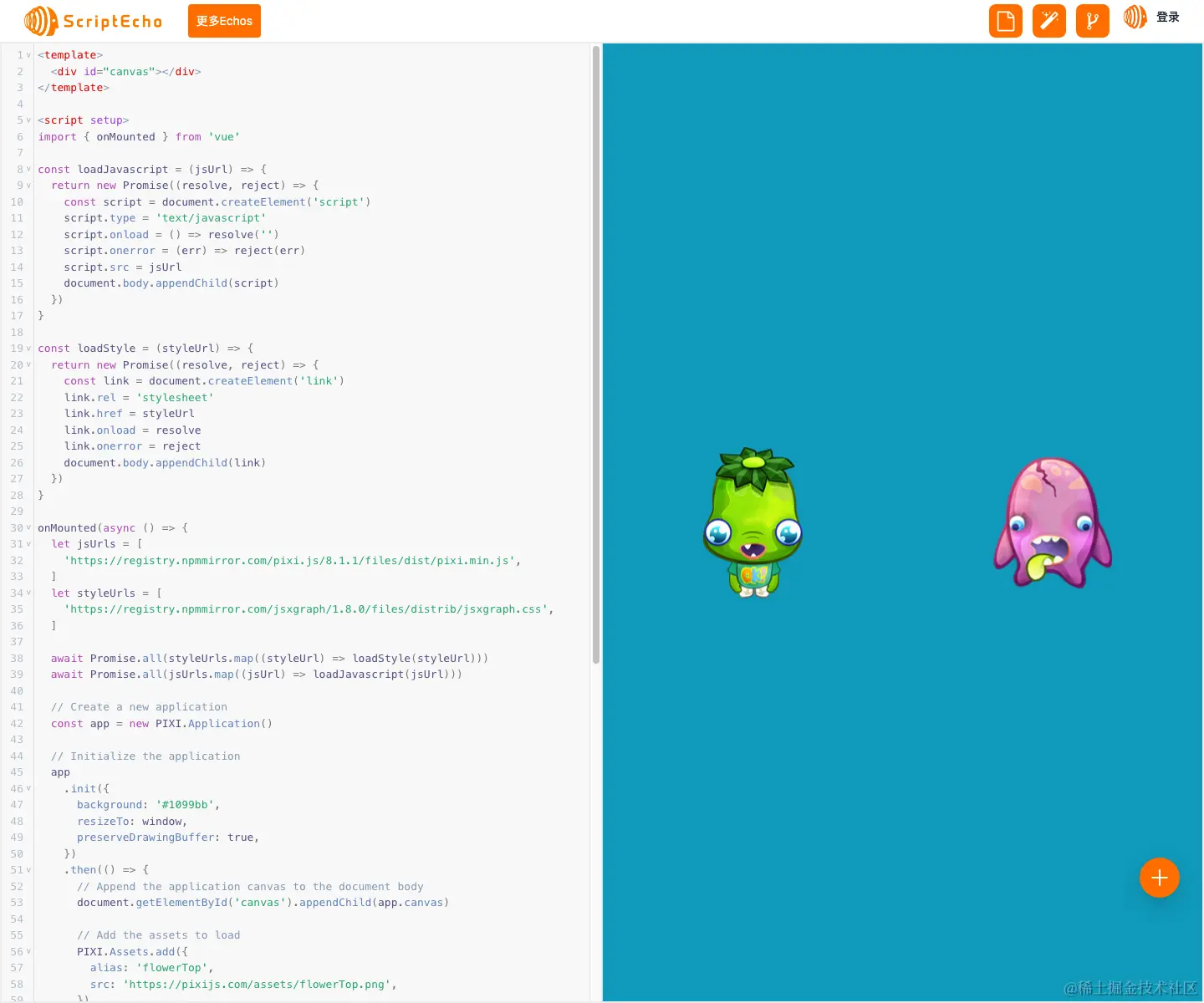Image resolution: width=1204 pixels, height=1003 pixels.
Task: Fold the PIXI.Assets.add block at line 56
Action: click(28, 951)
